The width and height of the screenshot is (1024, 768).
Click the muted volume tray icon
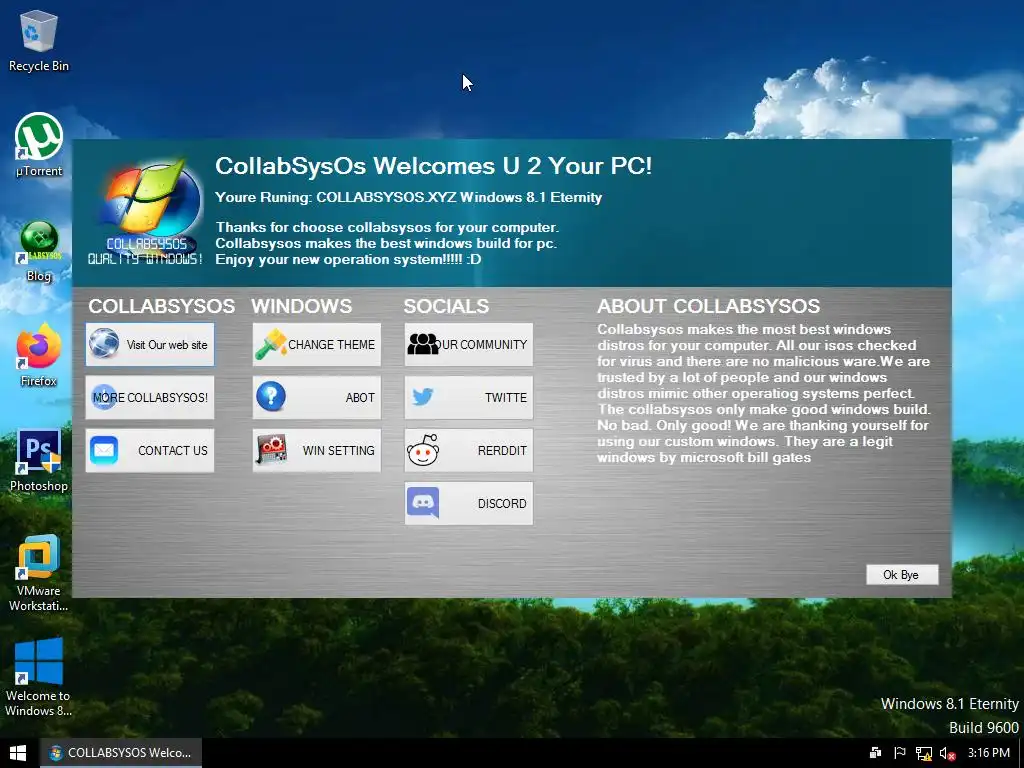click(x=947, y=753)
